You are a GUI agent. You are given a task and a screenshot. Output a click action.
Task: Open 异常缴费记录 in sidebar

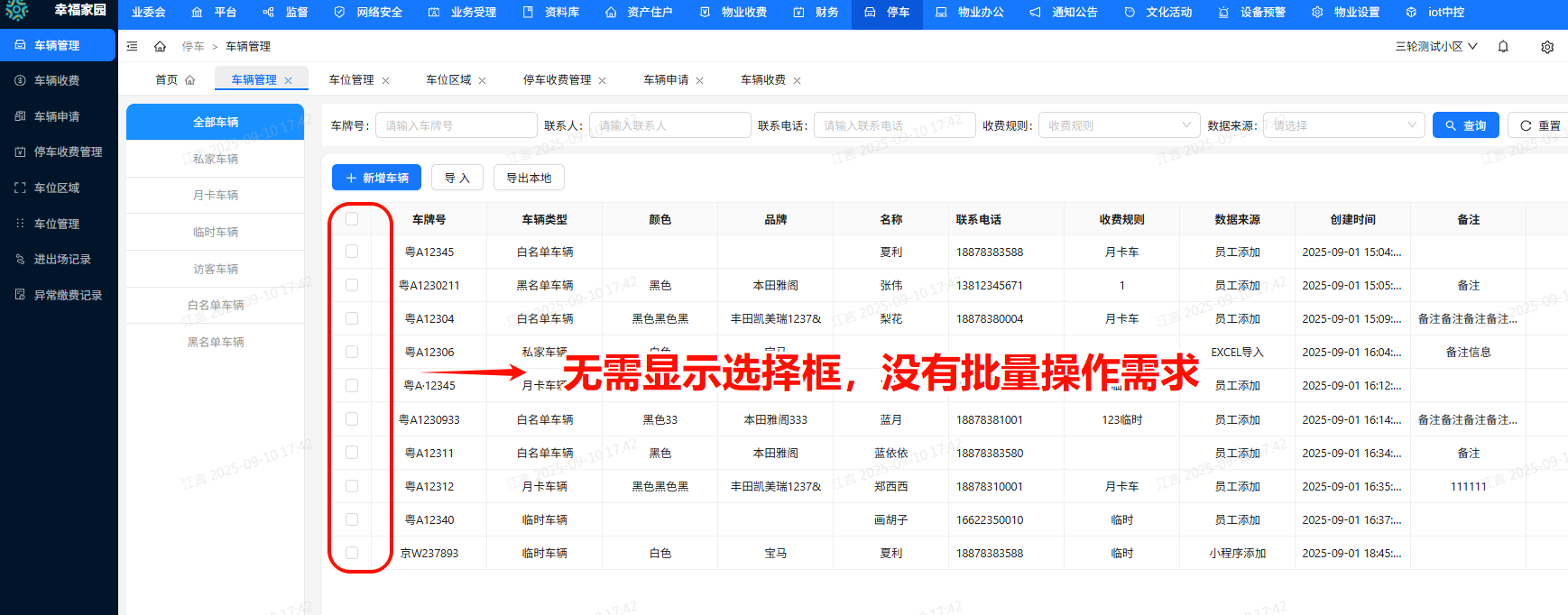tap(67, 295)
